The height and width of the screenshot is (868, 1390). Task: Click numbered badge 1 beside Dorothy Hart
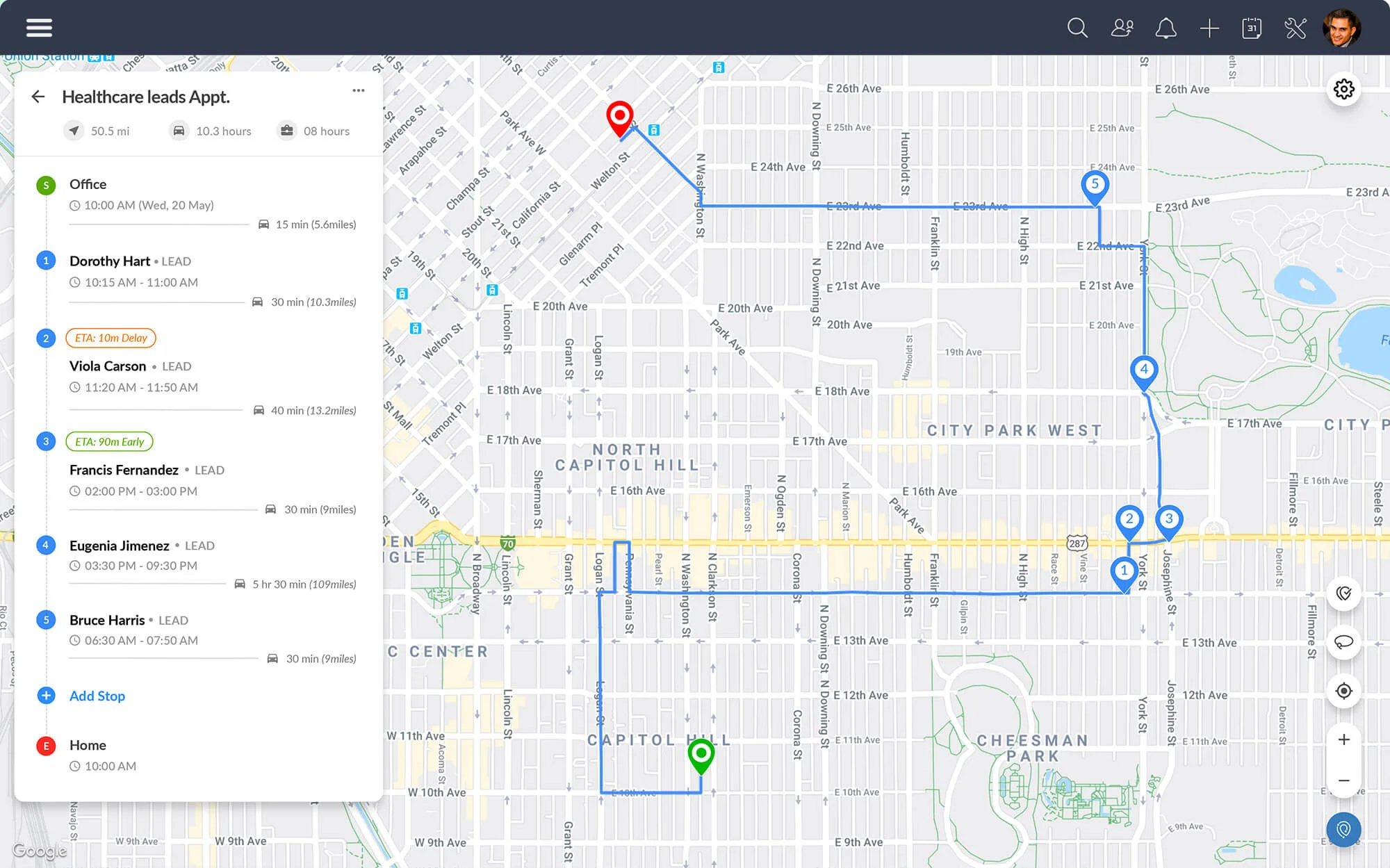pos(46,261)
